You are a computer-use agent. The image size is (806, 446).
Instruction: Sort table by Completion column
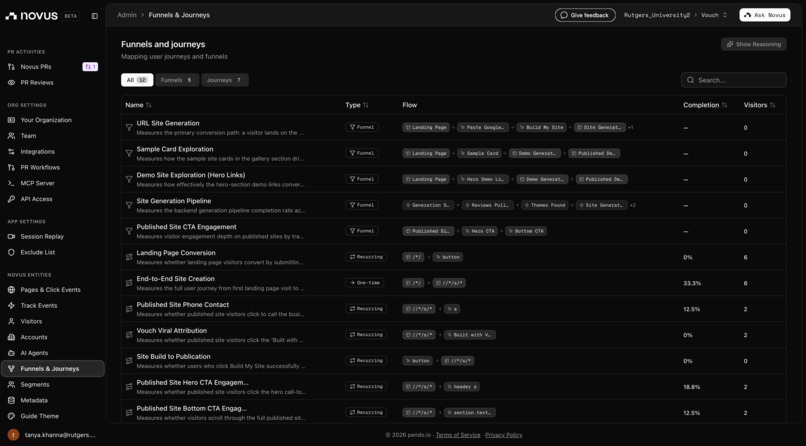705,105
